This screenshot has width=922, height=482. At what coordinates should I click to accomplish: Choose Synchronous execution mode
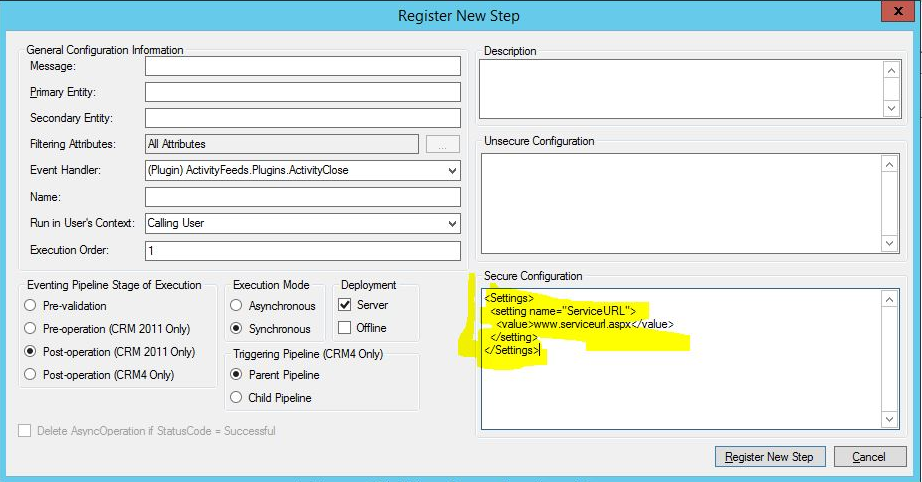click(236, 328)
